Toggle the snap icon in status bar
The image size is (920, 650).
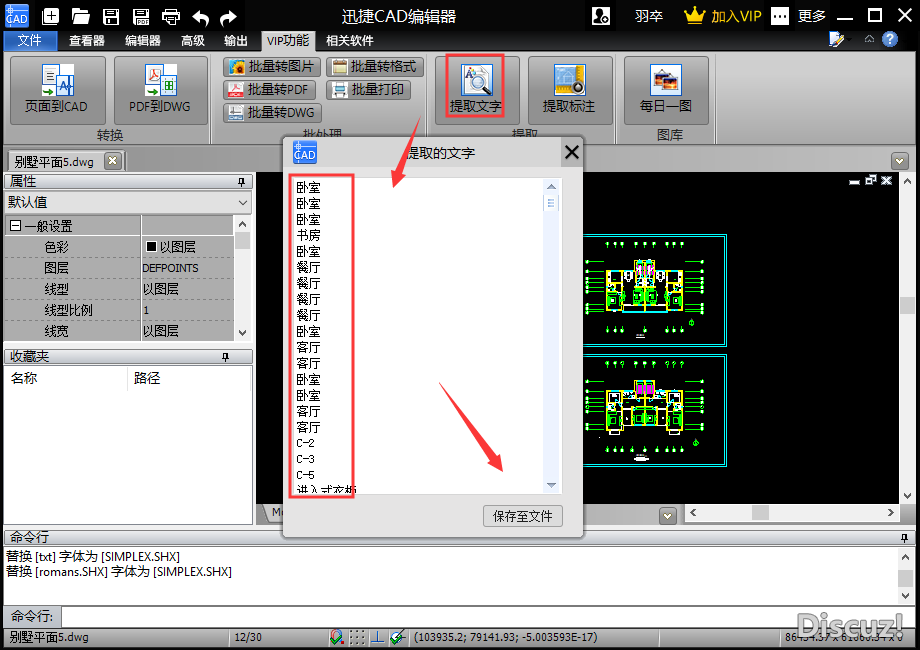[337, 637]
